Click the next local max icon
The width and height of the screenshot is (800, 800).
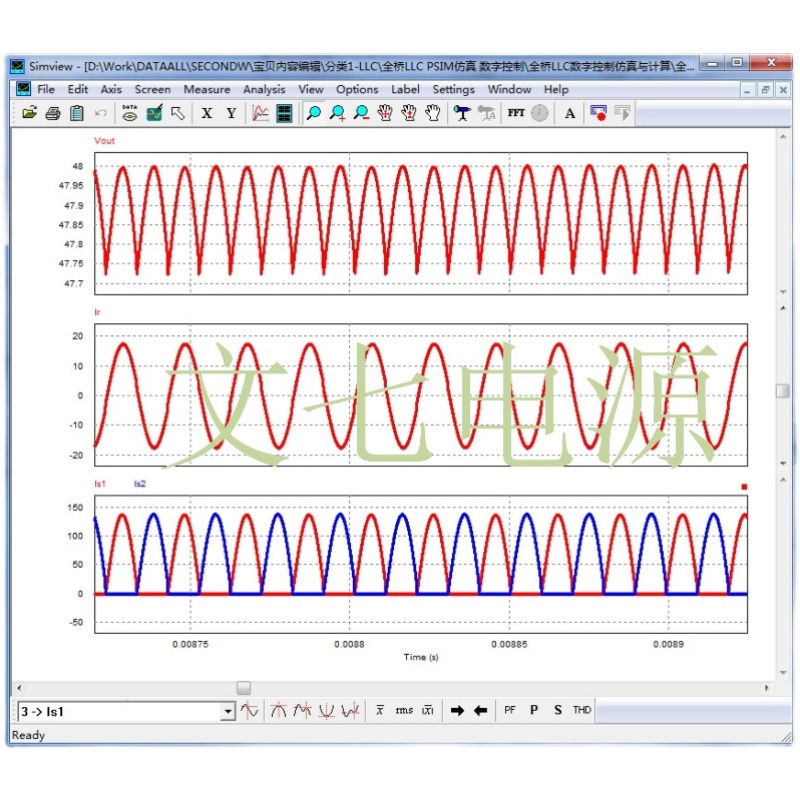tap(303, 710)
